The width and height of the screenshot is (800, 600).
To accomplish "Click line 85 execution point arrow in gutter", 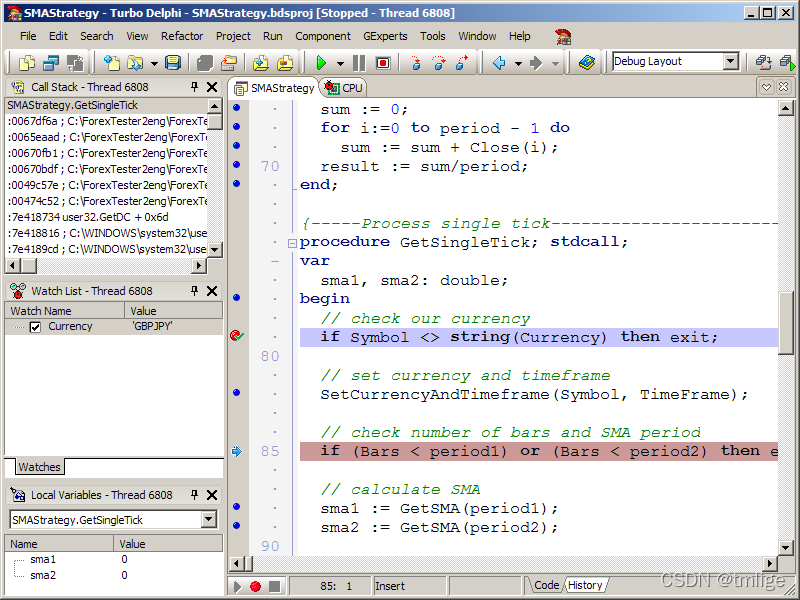I will [237, 451].
